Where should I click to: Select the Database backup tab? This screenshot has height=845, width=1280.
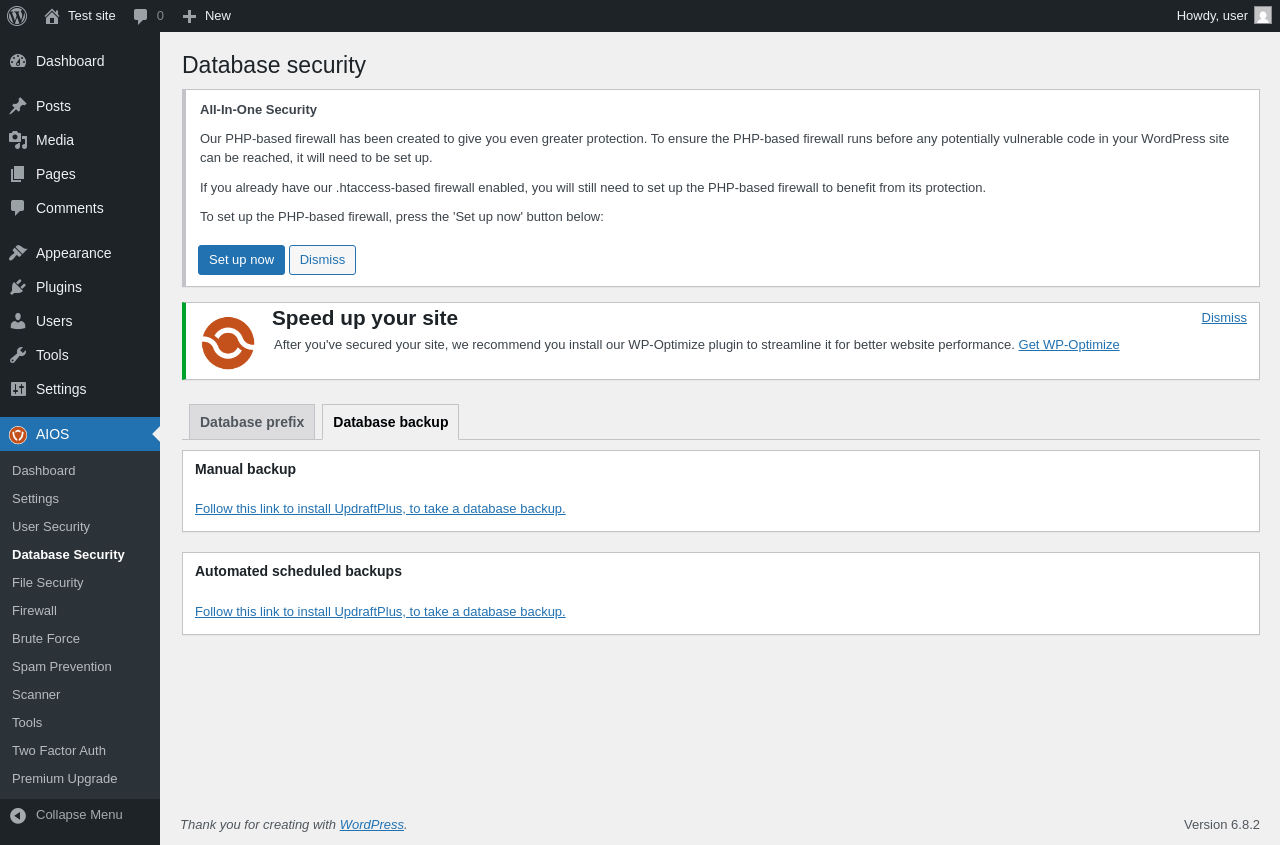tap(391, 422)
